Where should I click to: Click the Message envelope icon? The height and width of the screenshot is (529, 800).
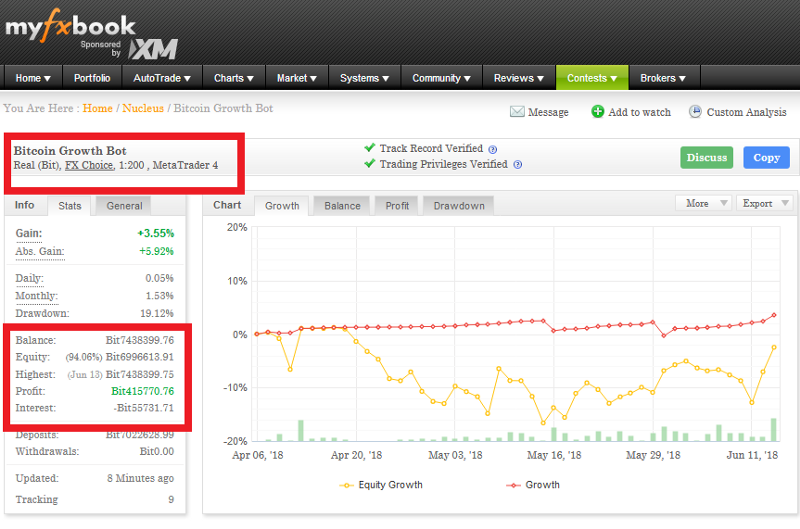tap(517, 112)
